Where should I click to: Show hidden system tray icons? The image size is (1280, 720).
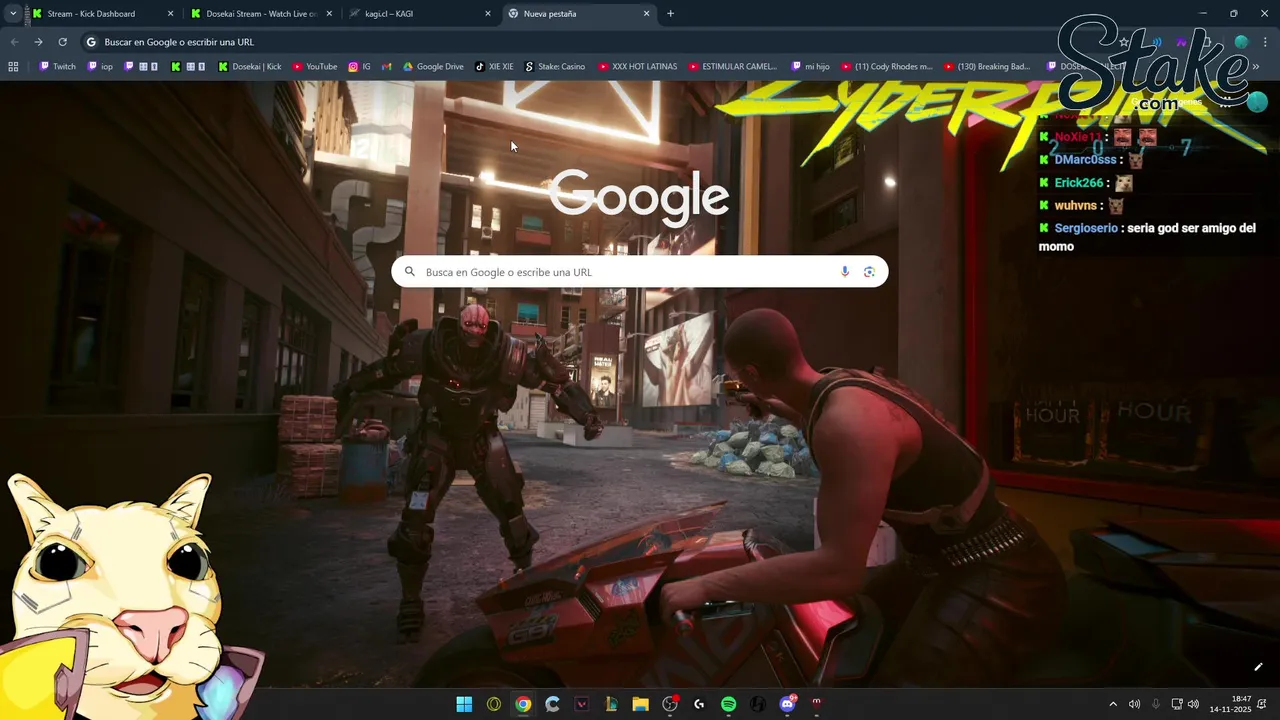coord(1113,704)
